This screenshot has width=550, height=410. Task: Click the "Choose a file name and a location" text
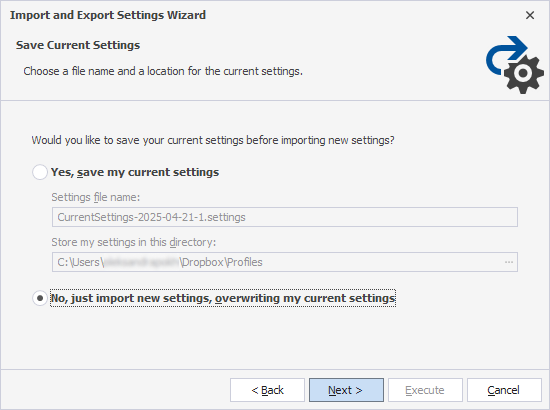(163, 71)
